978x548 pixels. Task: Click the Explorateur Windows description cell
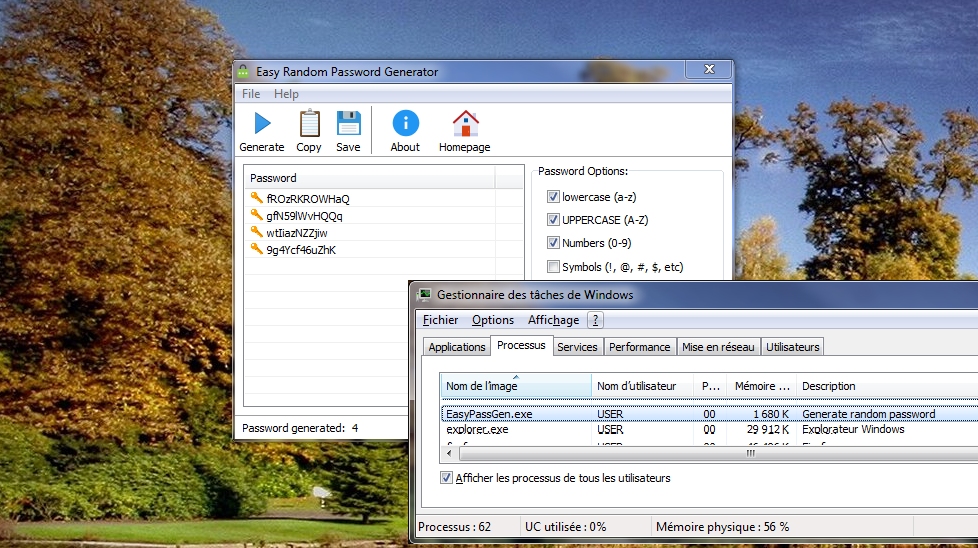pos(853,430)
